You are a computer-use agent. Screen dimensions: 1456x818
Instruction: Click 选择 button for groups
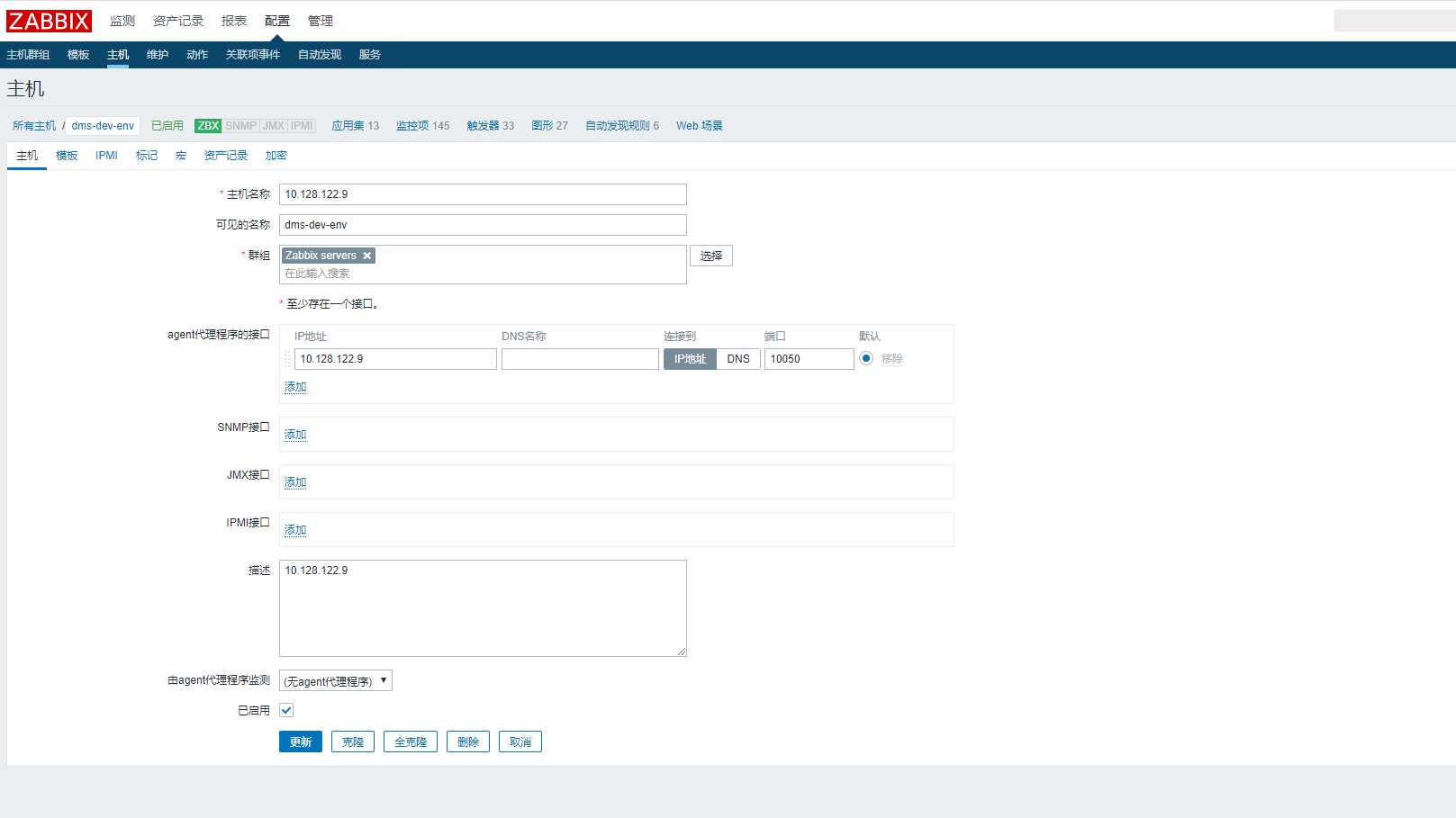[x=711, y=256]
